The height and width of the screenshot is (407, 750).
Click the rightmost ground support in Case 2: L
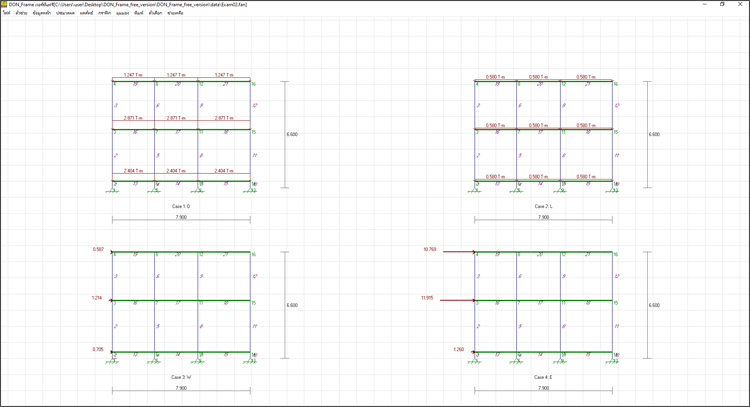click(613, 188)
